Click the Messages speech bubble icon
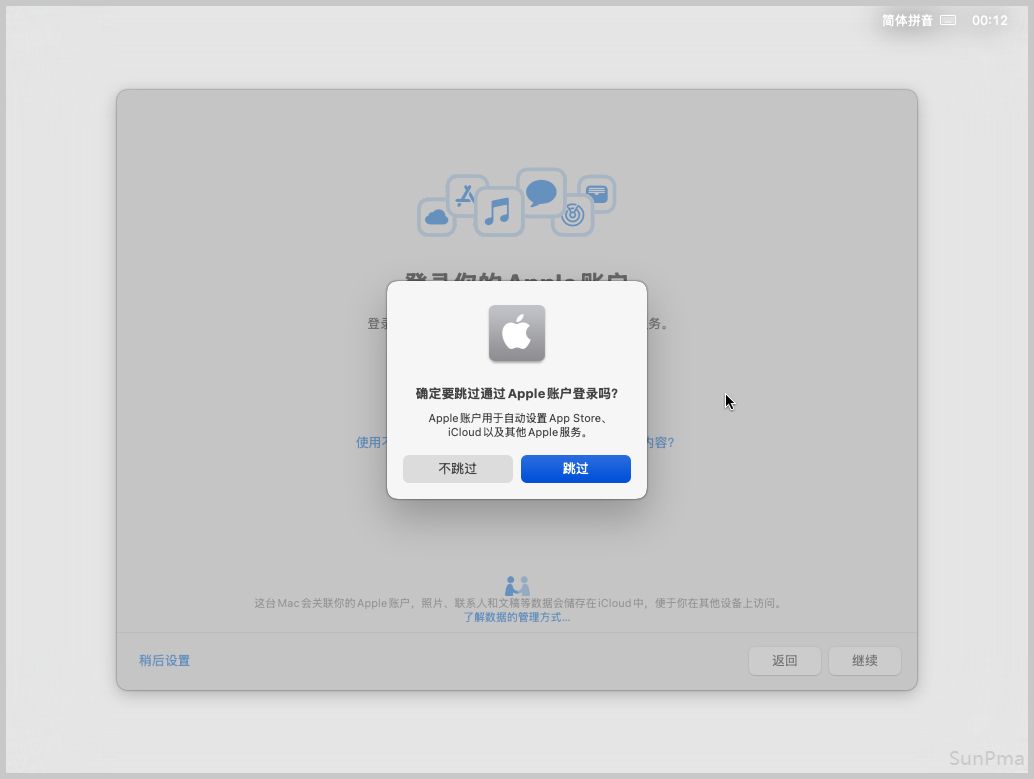 tap(541, 191)
